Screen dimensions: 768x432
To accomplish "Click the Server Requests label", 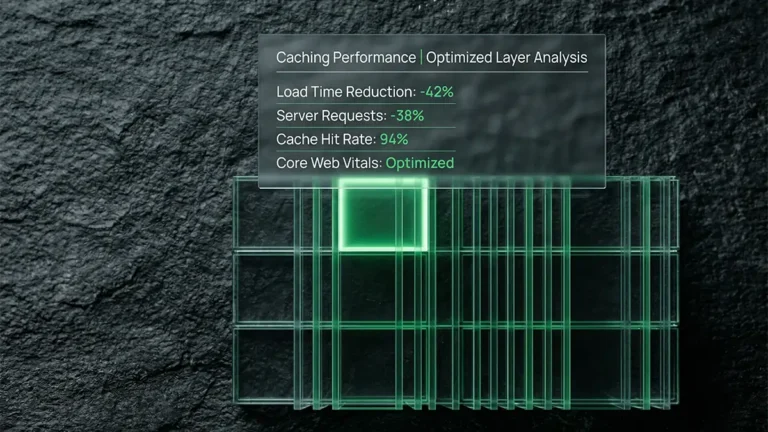I will [330, 115].
